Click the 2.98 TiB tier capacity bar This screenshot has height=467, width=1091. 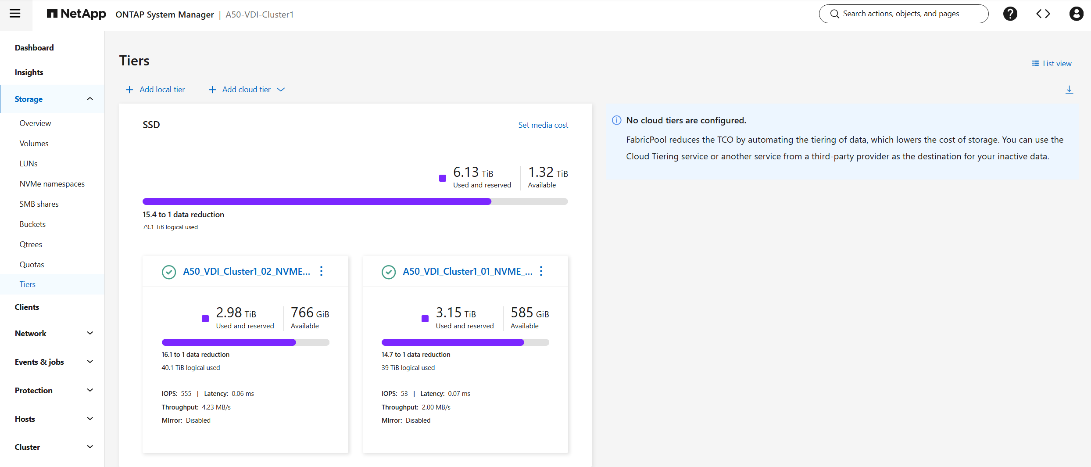coord(246,342)
